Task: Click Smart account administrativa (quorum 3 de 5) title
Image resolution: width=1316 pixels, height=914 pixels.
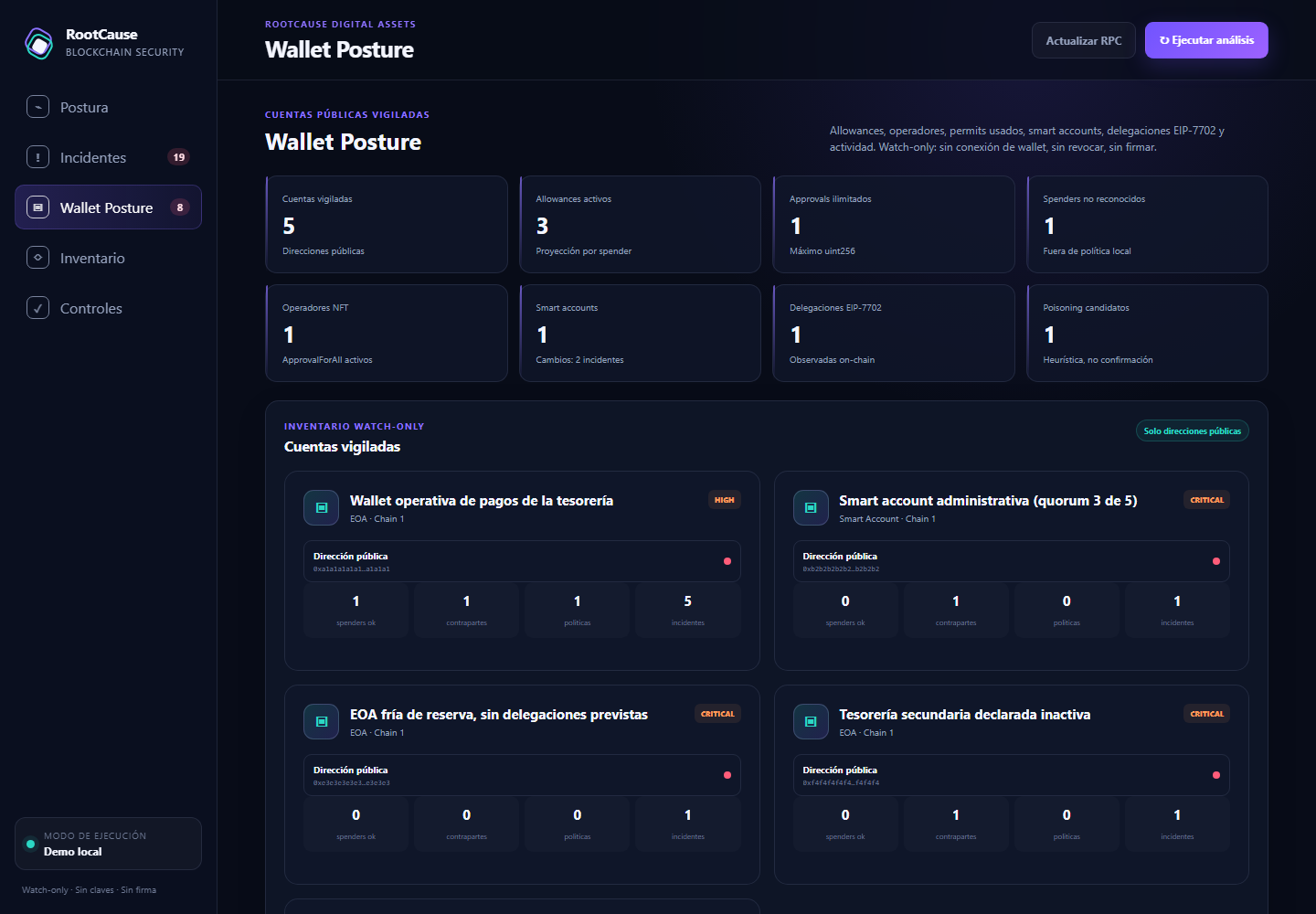Action: pos(988,501)
